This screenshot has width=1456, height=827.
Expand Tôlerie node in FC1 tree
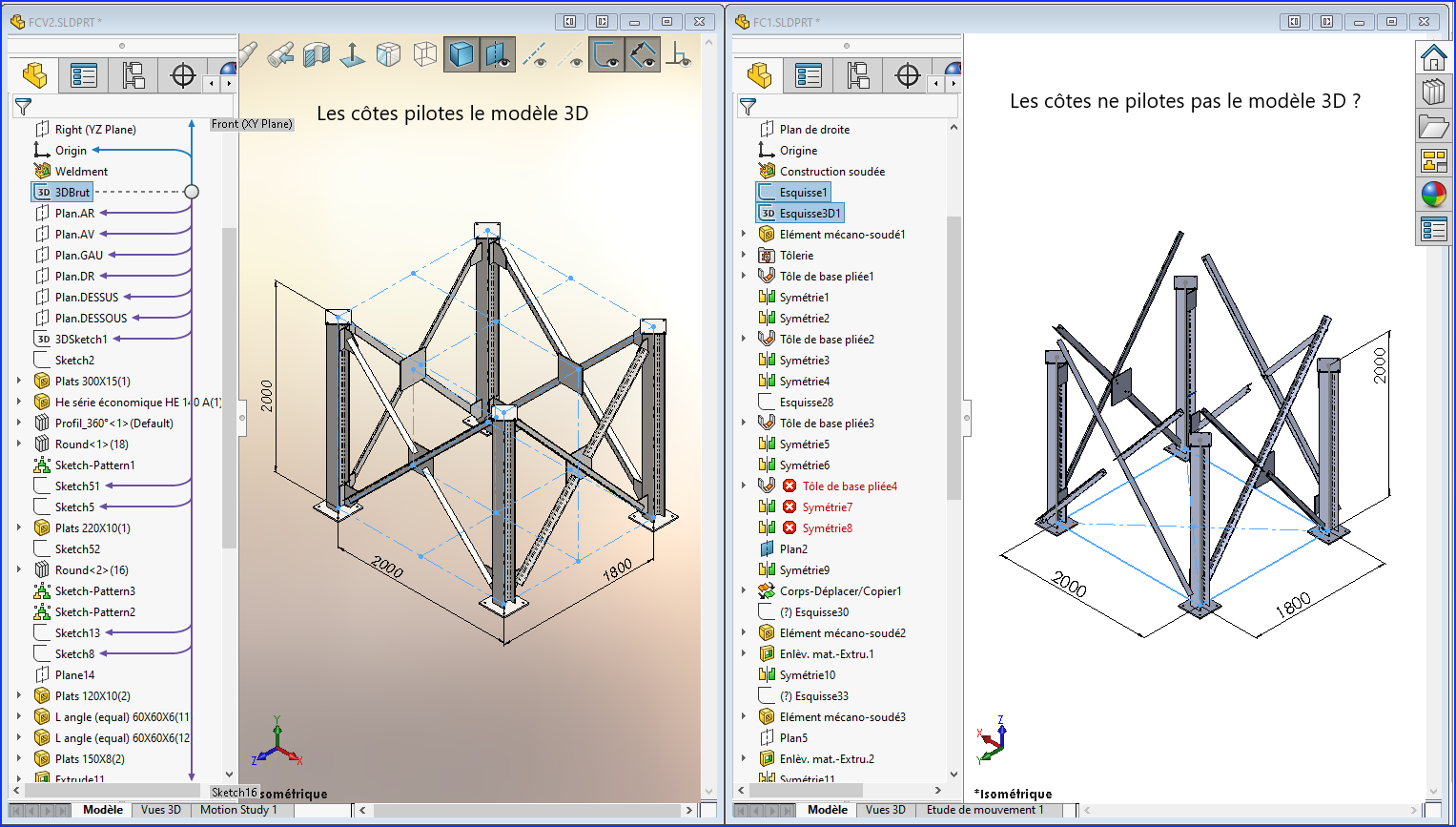pos(744,255)
